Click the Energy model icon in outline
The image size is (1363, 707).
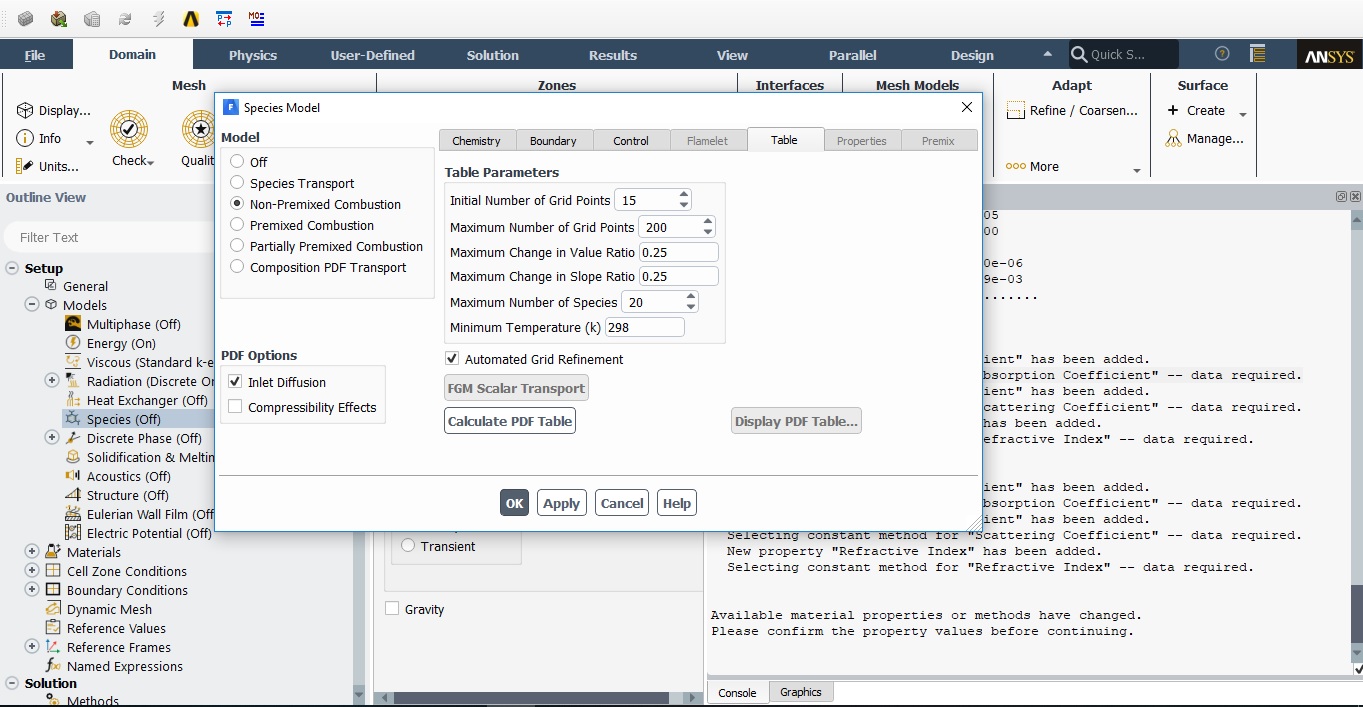pyautogui.click(x=73, y=343)
